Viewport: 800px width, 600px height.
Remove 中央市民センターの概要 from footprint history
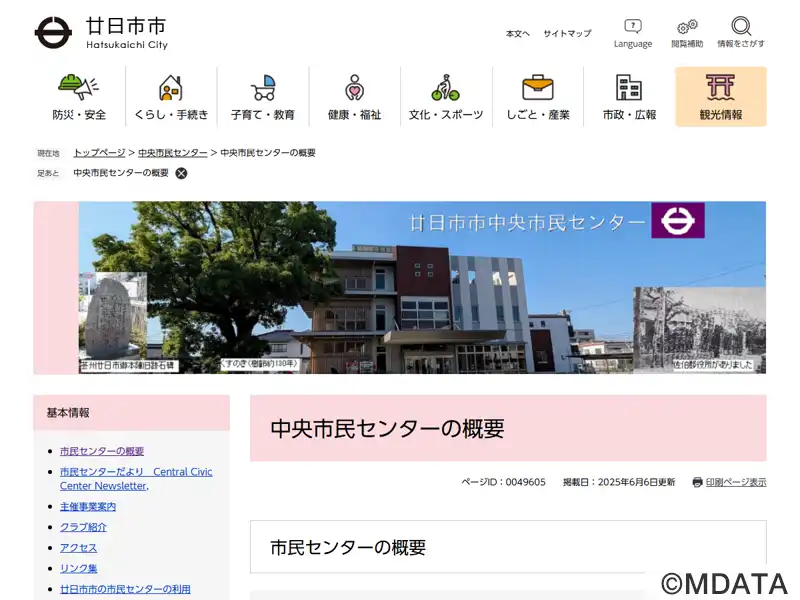(x=181, y=173)
